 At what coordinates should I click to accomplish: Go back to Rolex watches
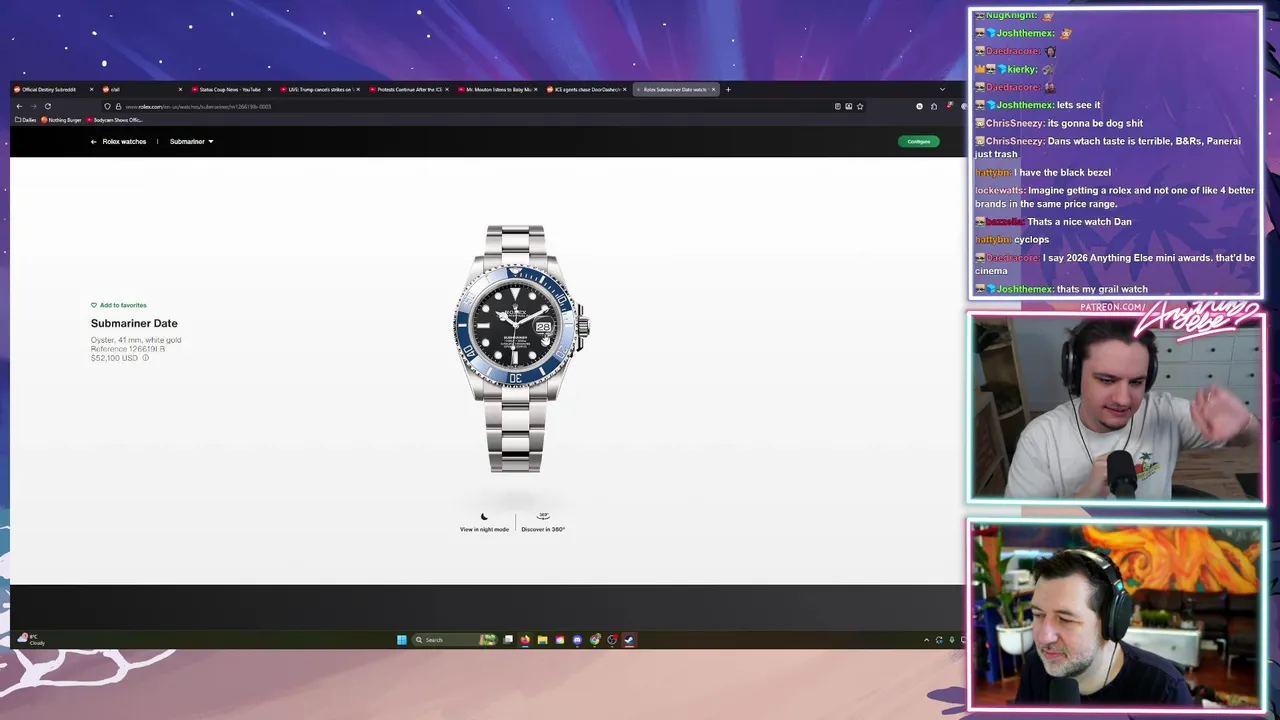118,141
